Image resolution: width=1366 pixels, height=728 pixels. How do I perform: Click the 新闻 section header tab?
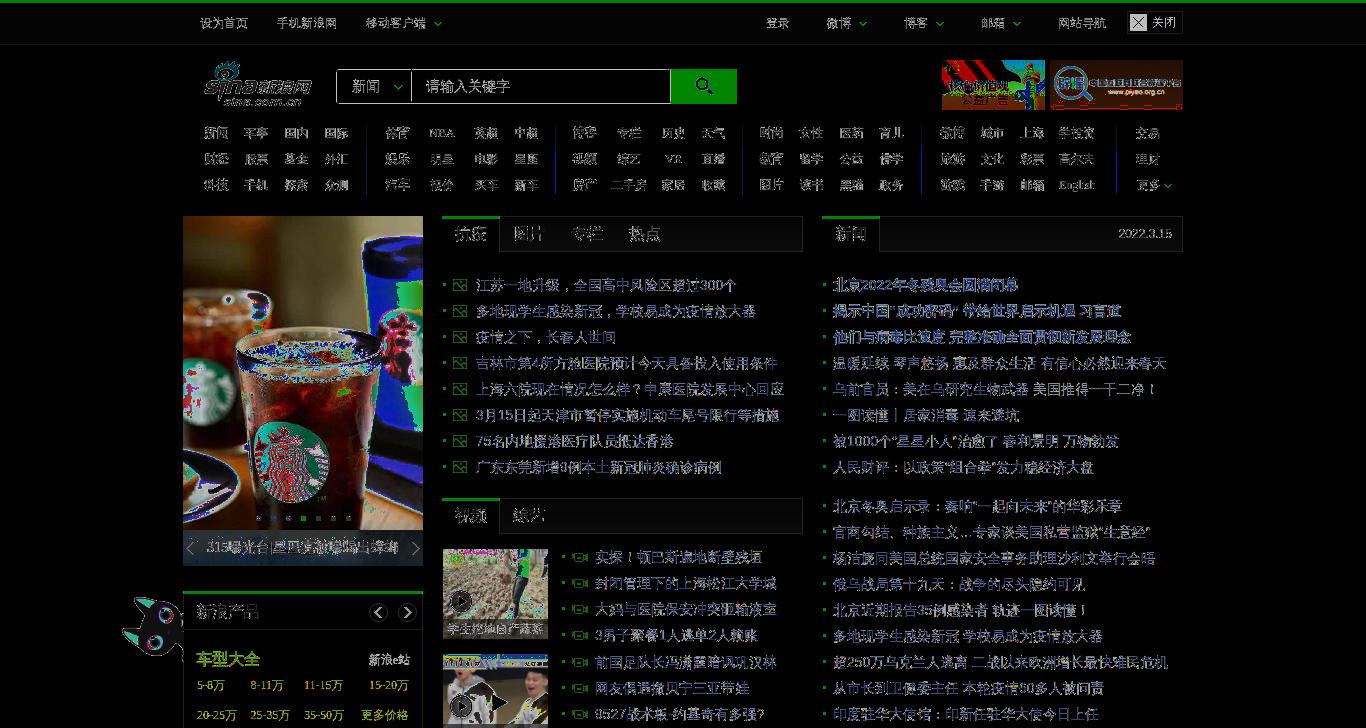pyautogui.click(x=851, y=234)
